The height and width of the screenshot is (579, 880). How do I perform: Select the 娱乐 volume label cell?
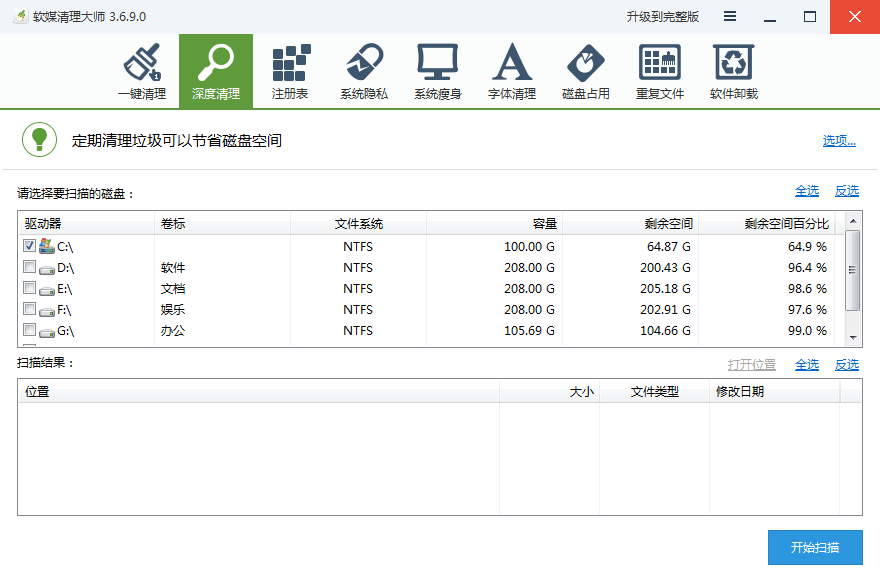coord(172,310)
